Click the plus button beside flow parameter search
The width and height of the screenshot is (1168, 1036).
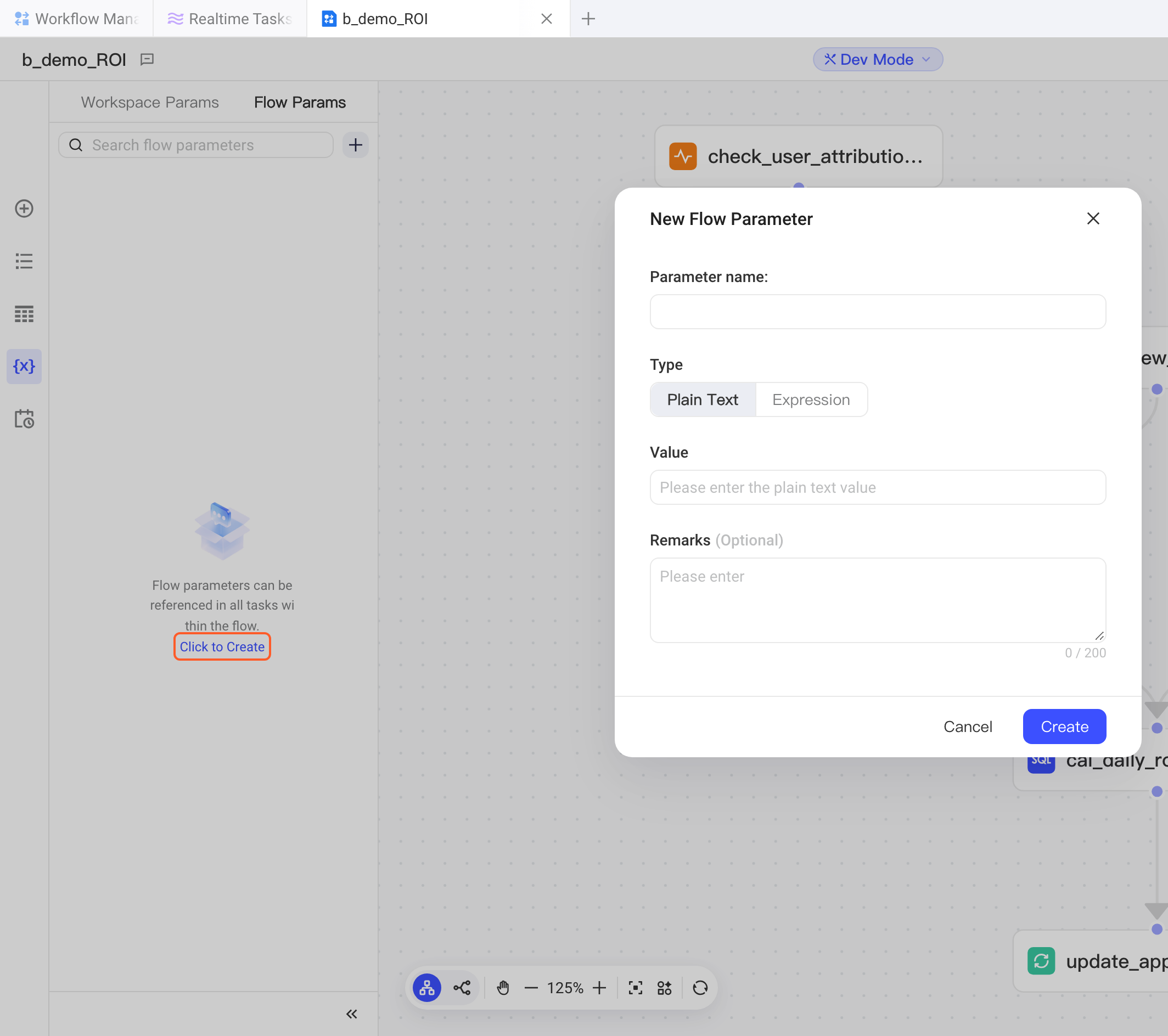click(356, 144)
